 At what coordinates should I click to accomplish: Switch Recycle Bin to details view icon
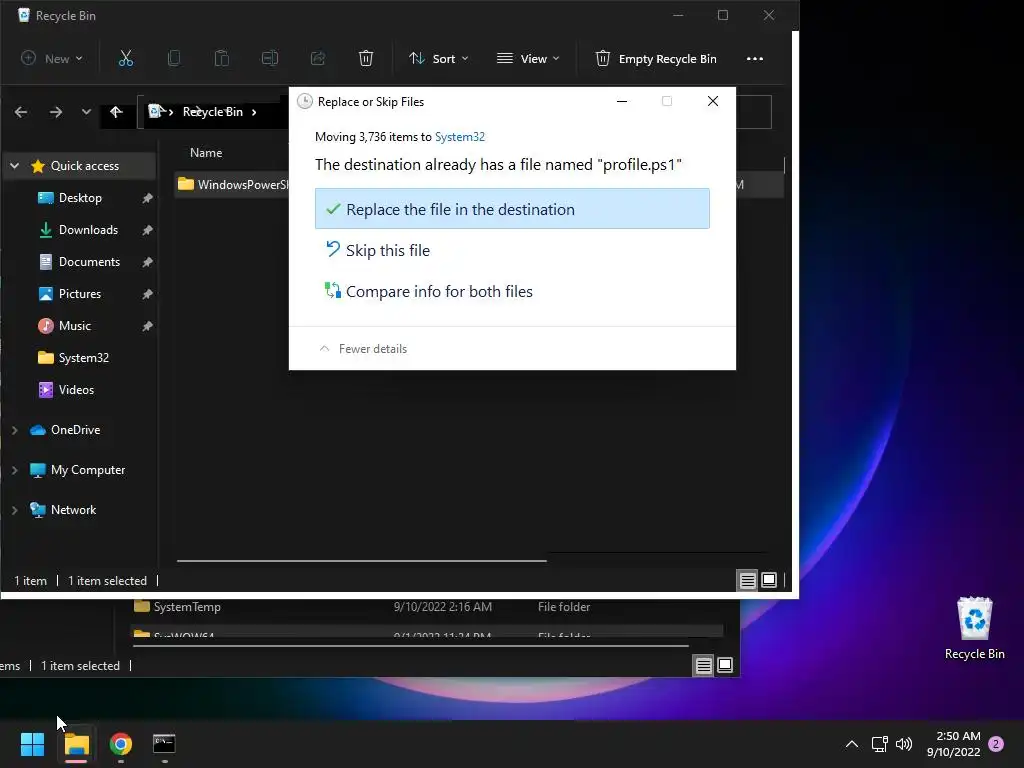[747, 580]
